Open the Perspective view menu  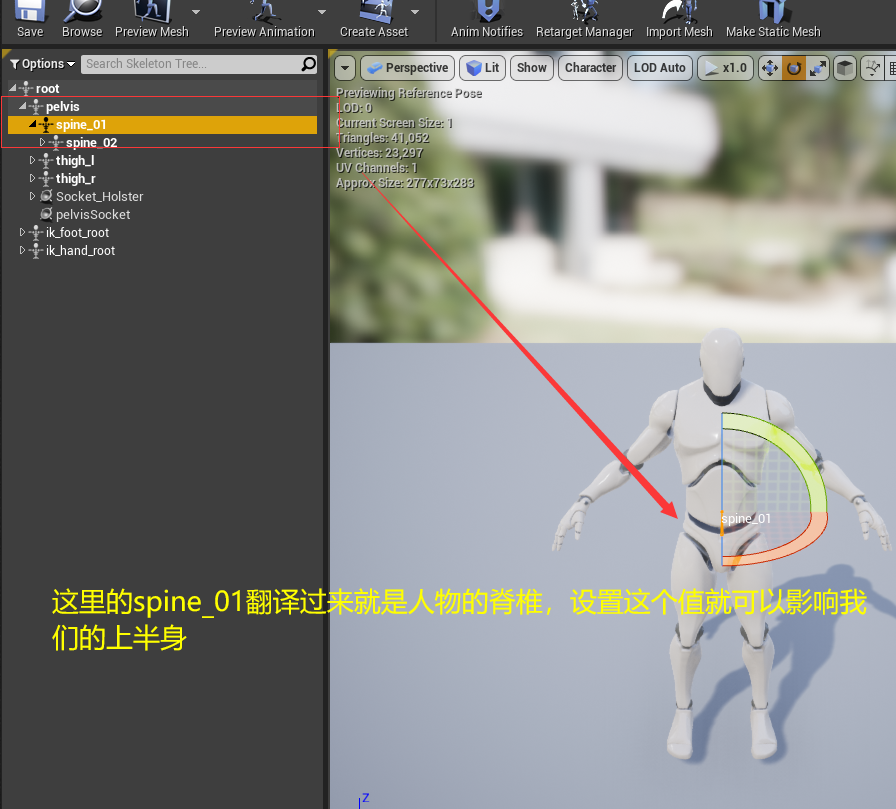(x=407, y=68)
